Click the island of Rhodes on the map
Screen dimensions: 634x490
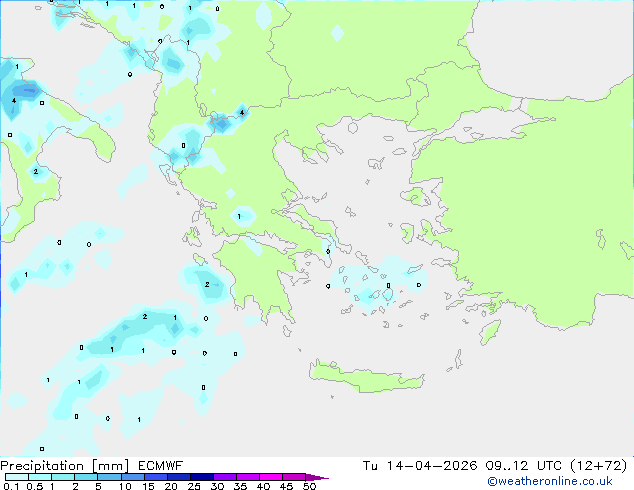pyautogui.click(x=490, y=332)
